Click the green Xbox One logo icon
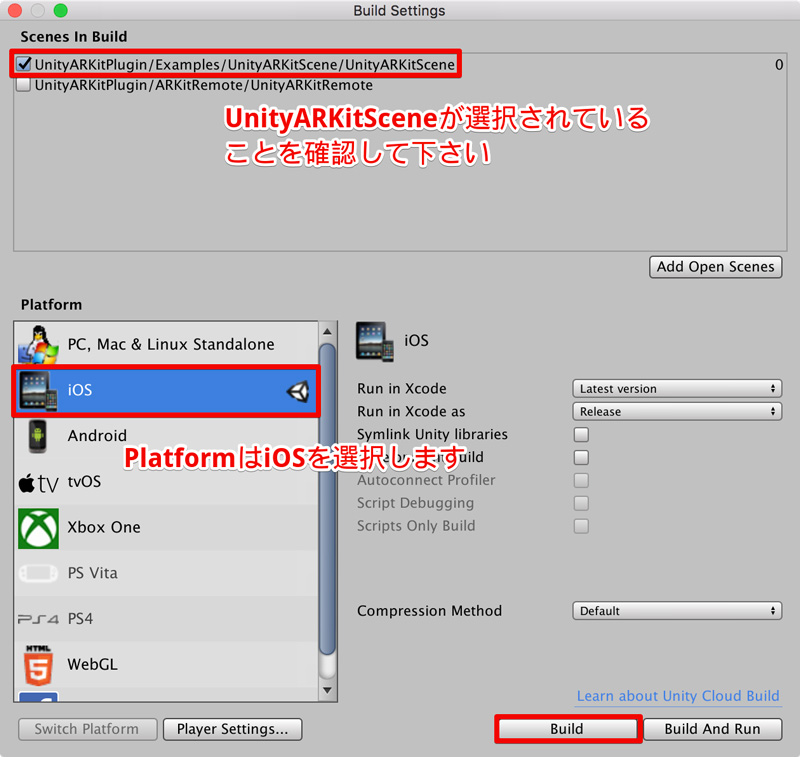Screen dimensions: 800x757 click(x=38, y=528)
